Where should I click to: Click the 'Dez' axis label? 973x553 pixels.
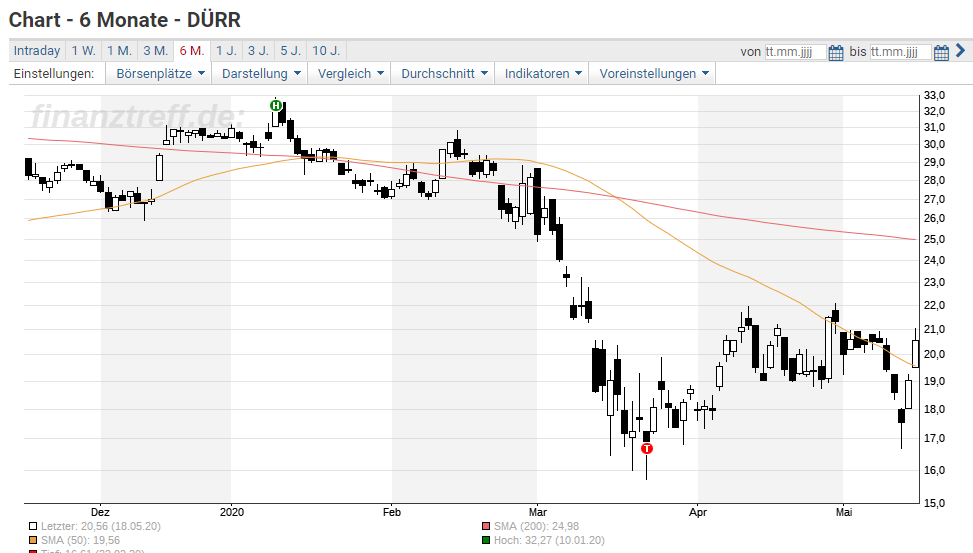pyautogui.click(x=100, y=512)
